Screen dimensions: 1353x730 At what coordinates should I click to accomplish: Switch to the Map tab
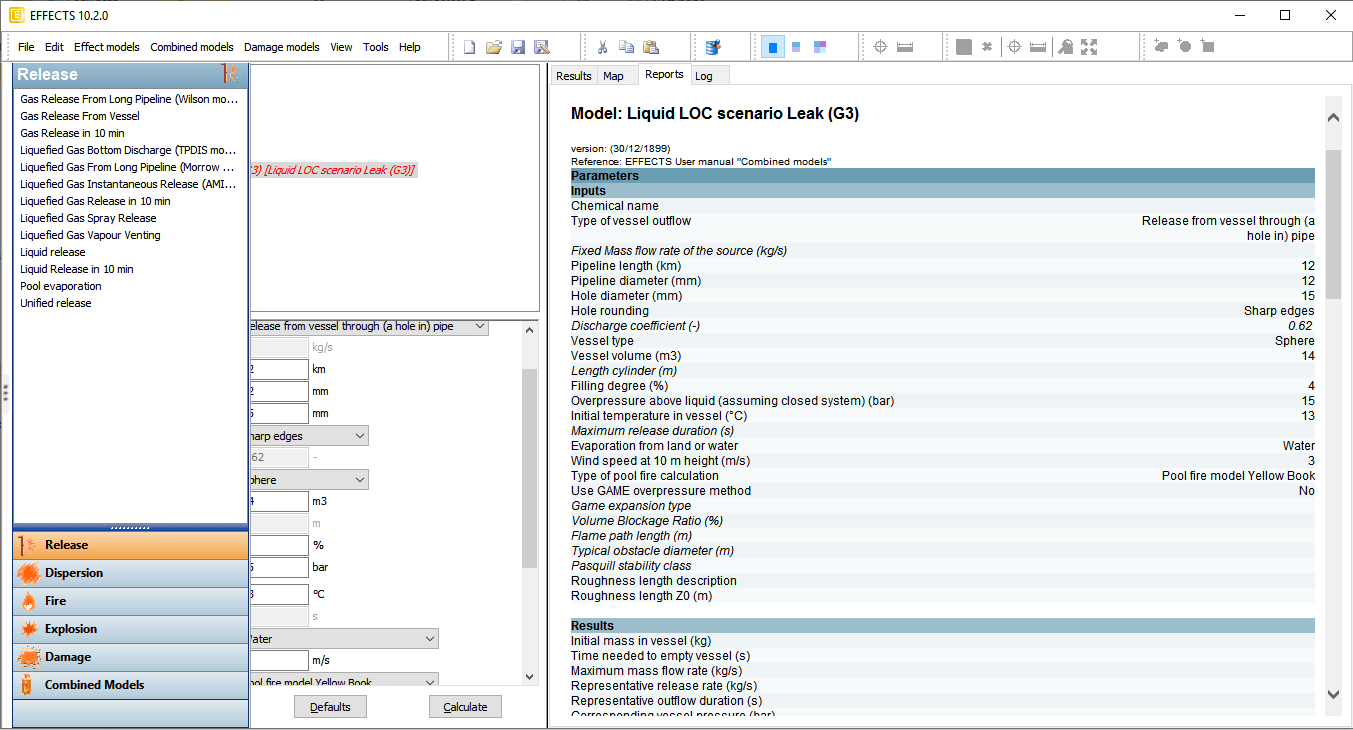pyautogui.click(x=613, y=76)
